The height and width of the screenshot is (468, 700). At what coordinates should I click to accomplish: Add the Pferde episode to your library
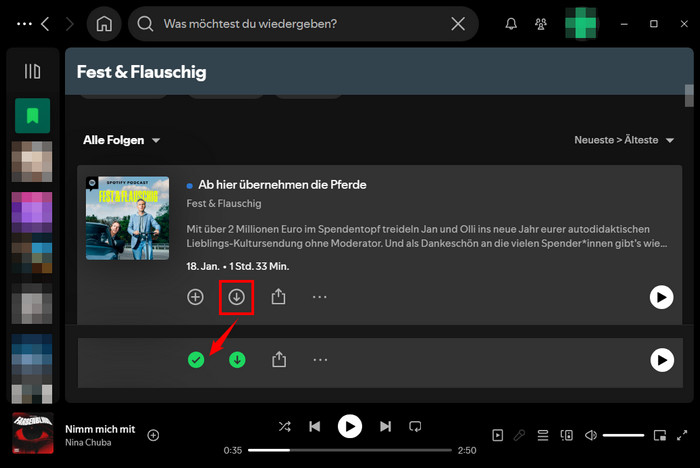pos(196,297)
